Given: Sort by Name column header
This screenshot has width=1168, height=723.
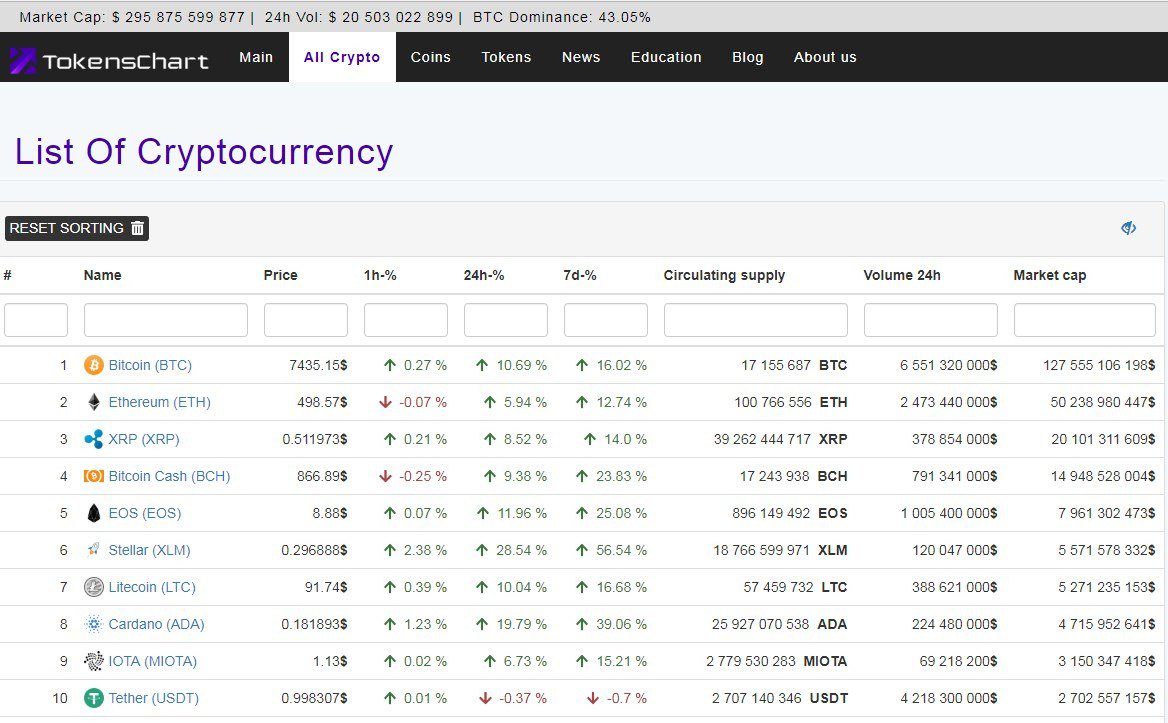Looking at the screenshot, I should tap(102, 275).
